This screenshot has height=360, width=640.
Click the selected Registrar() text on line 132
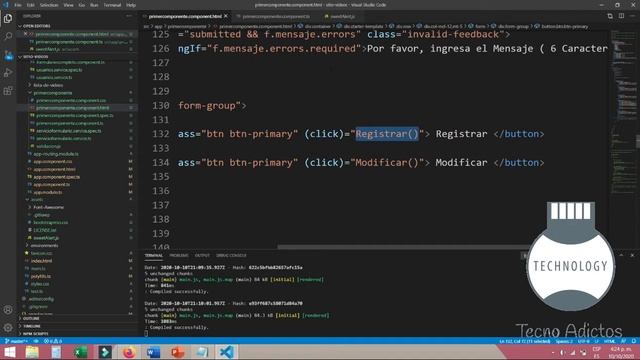[387, 134]
